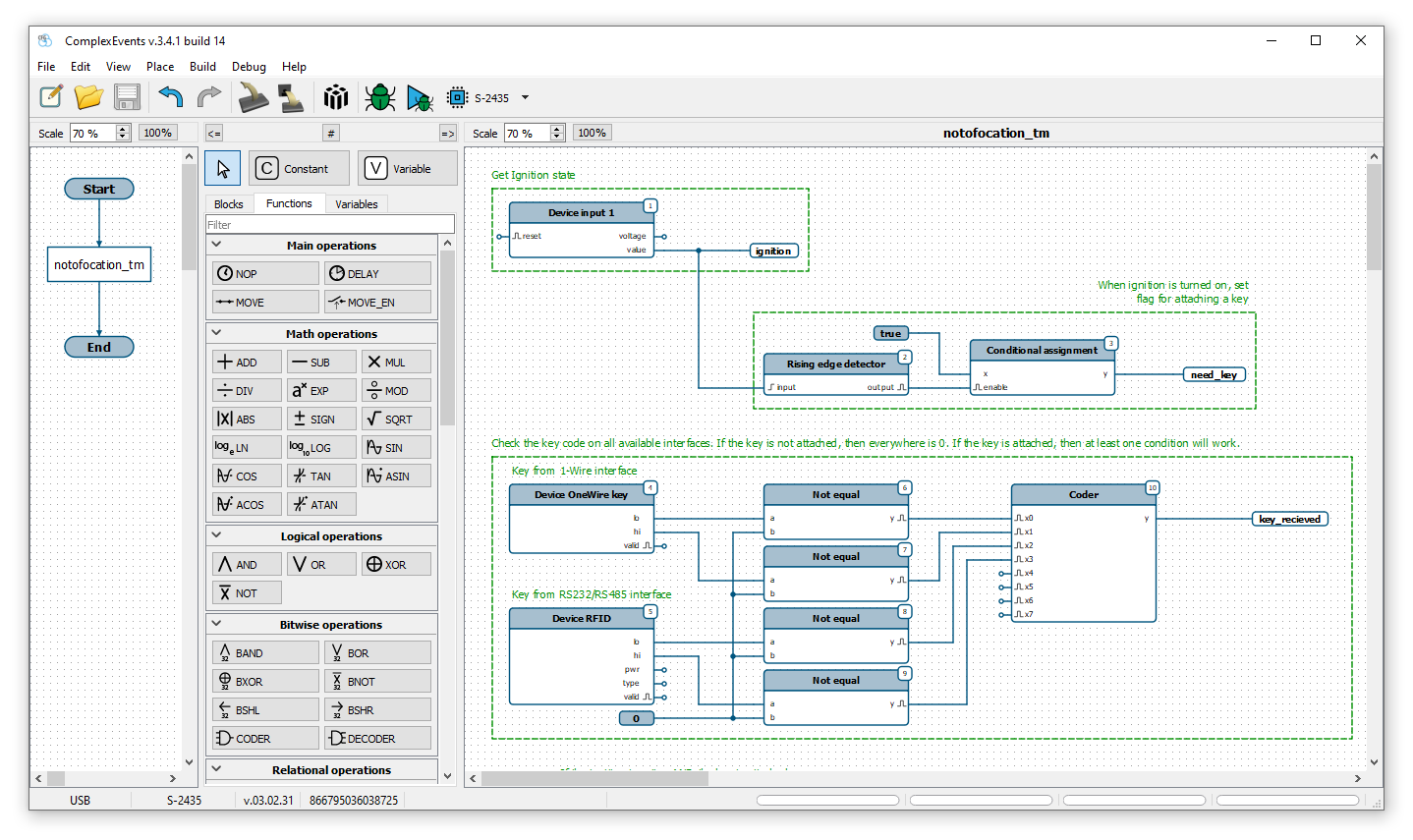Choose the AND logical function
1413x840 pixels.
(247, 564)
